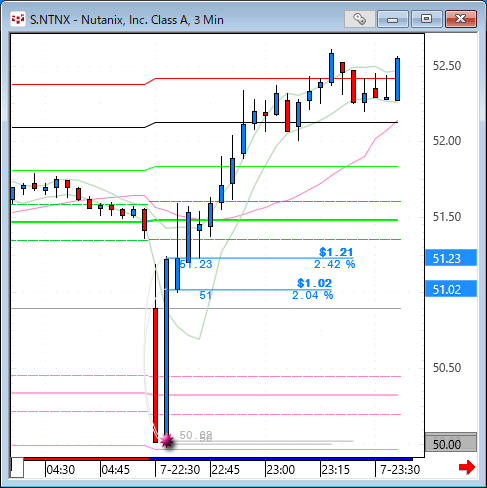
Task: Click the 50.50 price scale value
Action: pos(447,368)
